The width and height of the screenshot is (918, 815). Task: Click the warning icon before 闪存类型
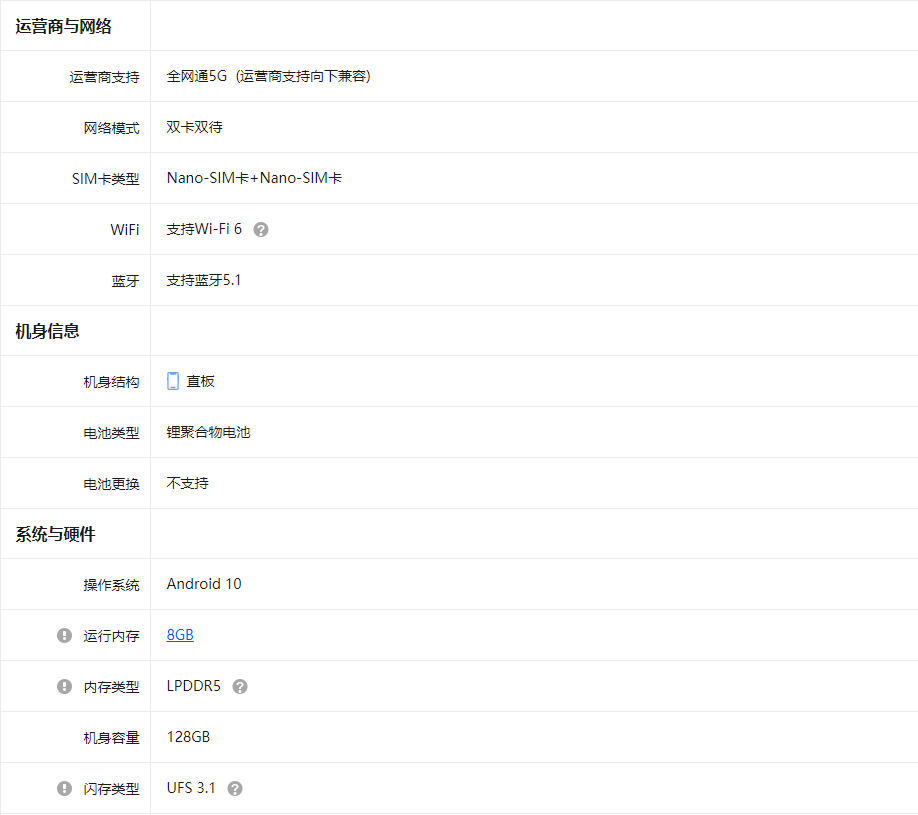pos(65,789)
